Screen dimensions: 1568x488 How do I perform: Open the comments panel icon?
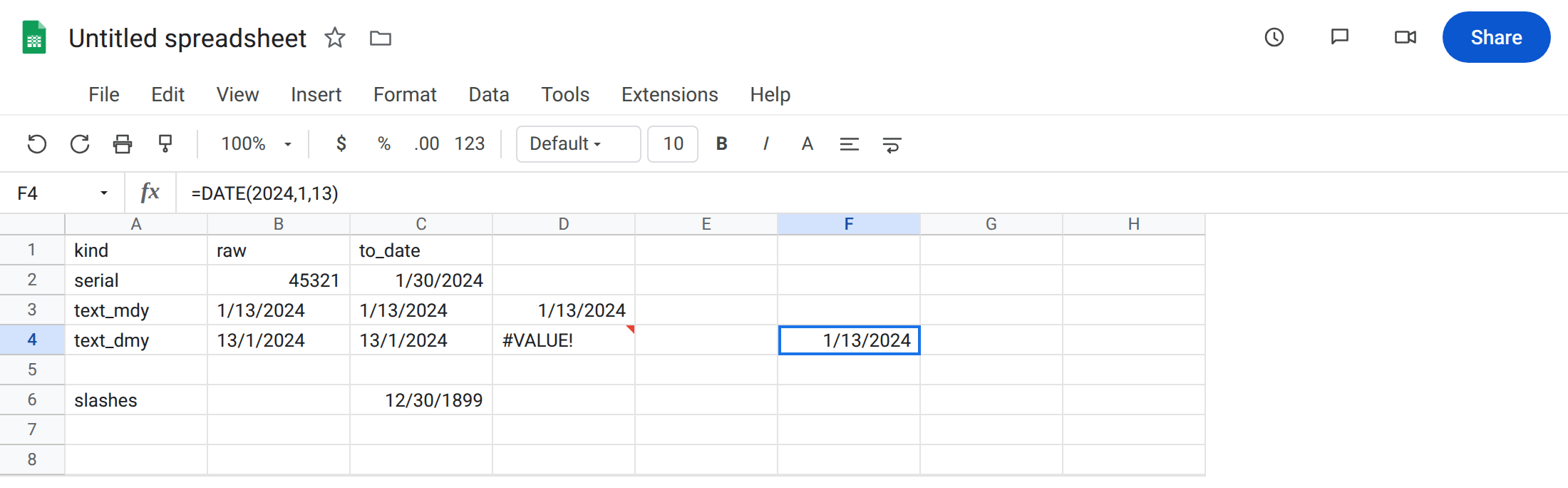click(x=1340, y=37)
